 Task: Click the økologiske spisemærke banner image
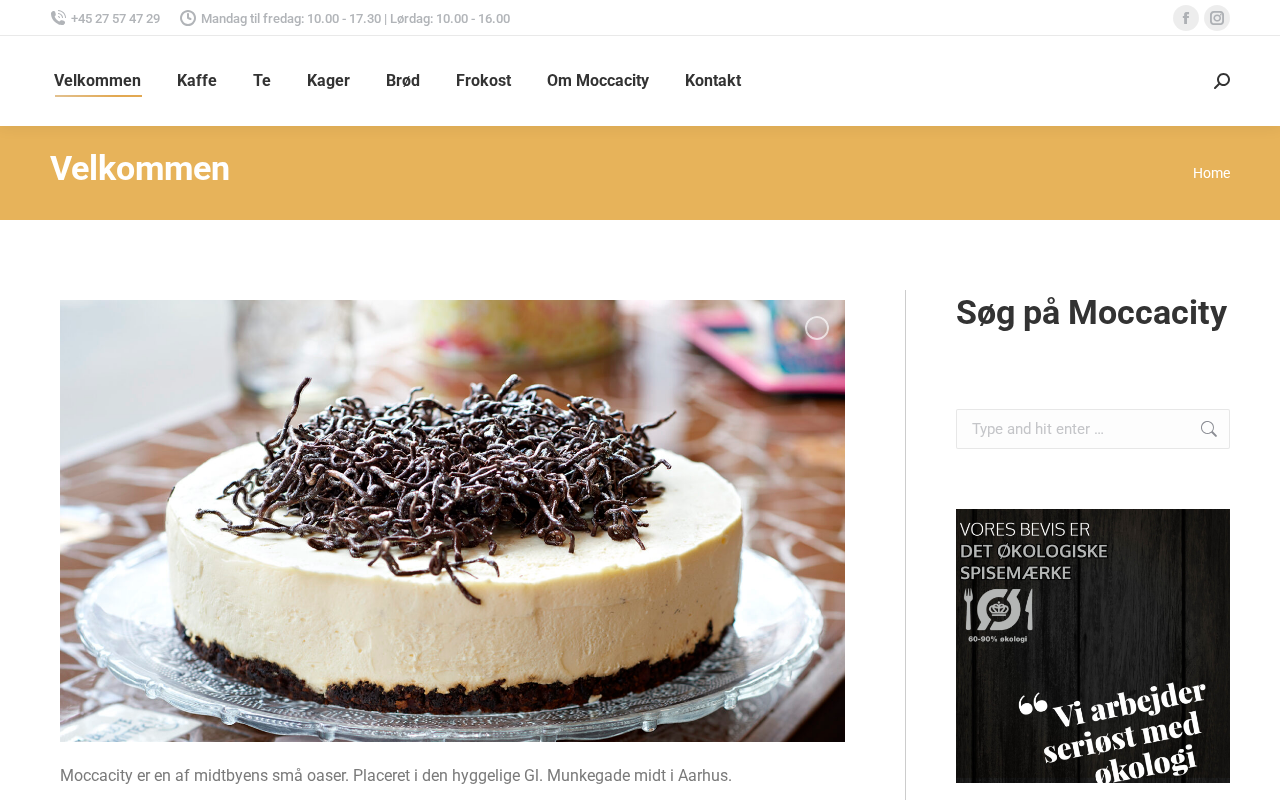pos(1093,646)
